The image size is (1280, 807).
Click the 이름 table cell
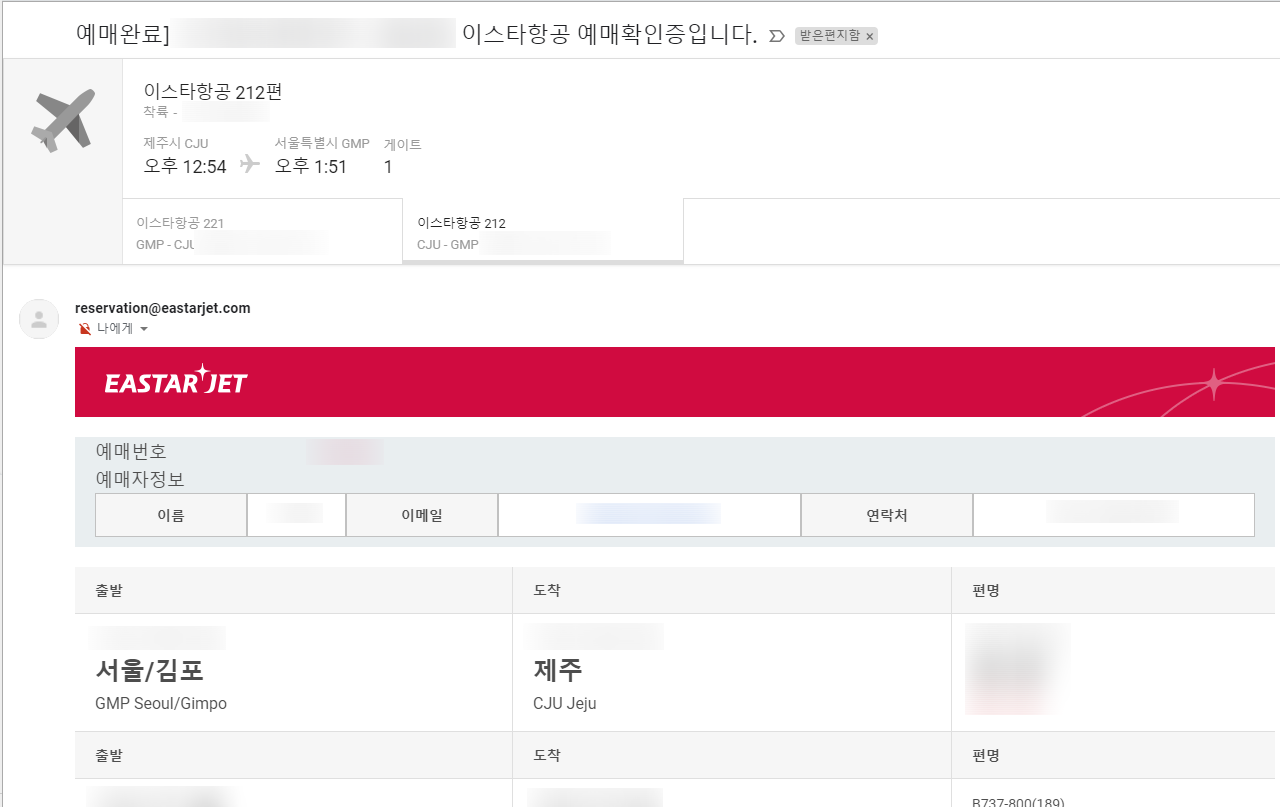171,515
